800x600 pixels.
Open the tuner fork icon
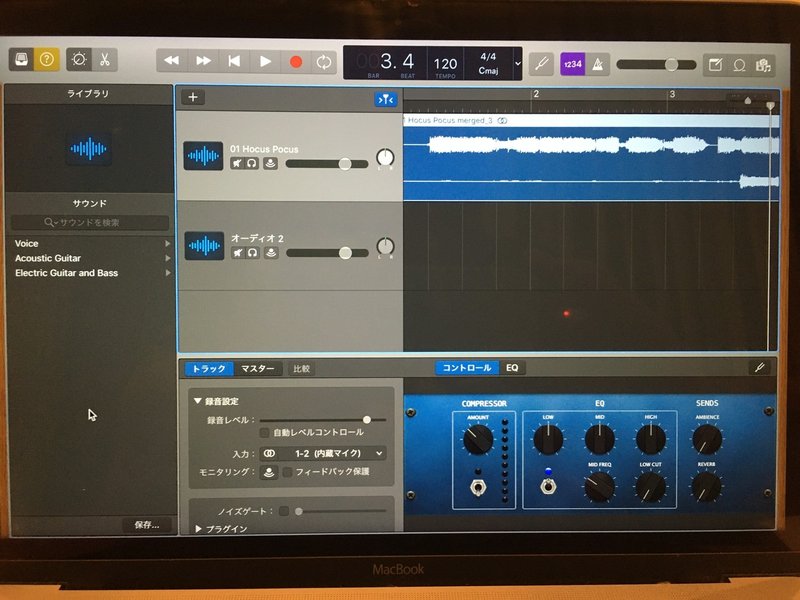541,64
